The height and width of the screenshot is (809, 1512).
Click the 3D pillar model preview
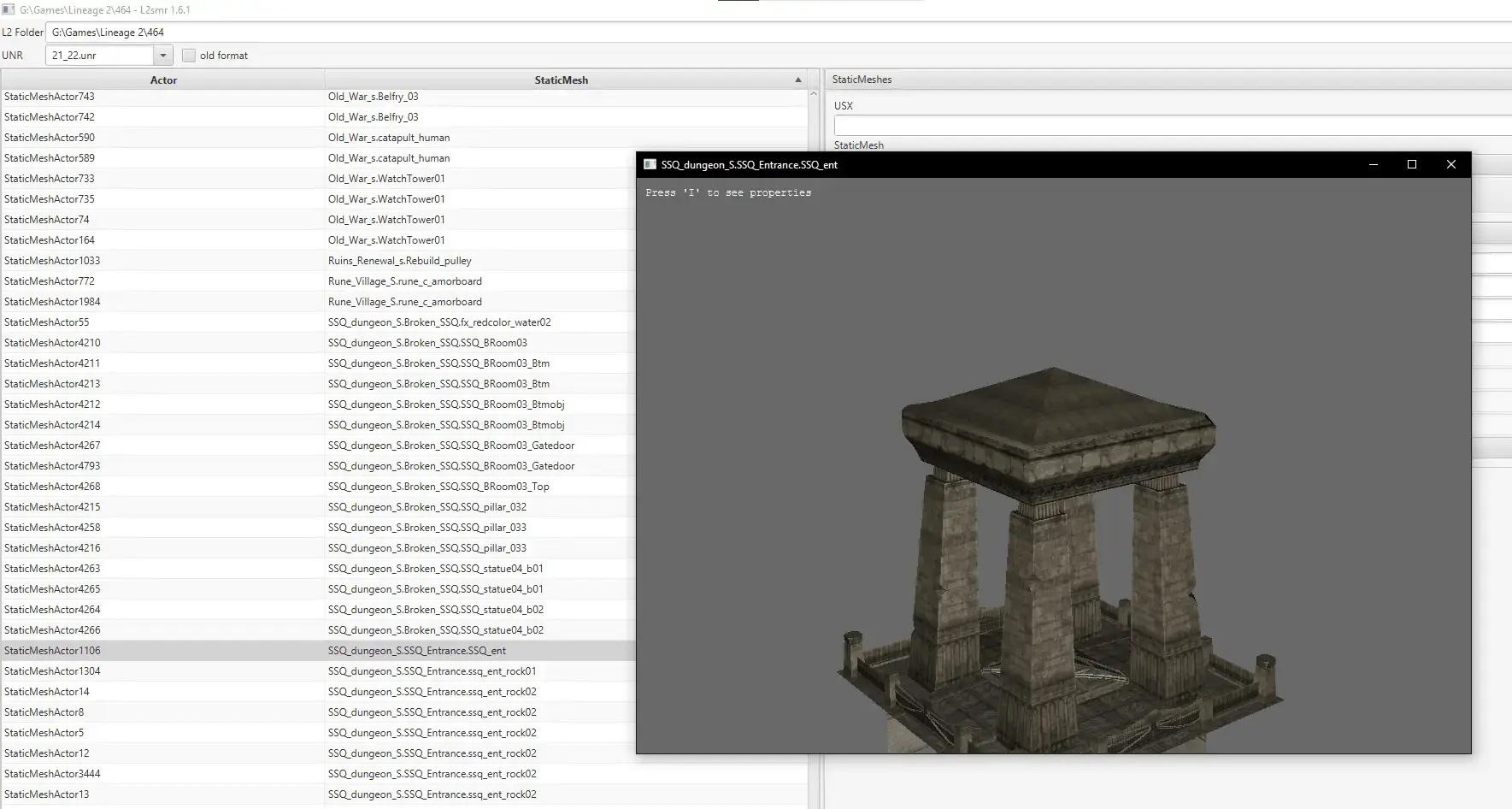pyautogui.click(x=1060, y=560)
